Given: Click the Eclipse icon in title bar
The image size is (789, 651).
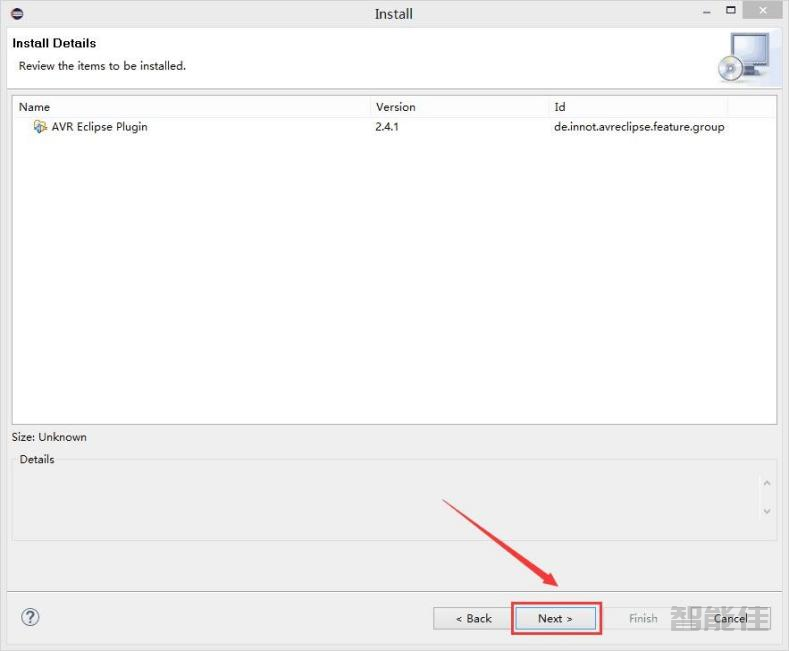Looking at the screenshot, I should (x=16, y=13).
